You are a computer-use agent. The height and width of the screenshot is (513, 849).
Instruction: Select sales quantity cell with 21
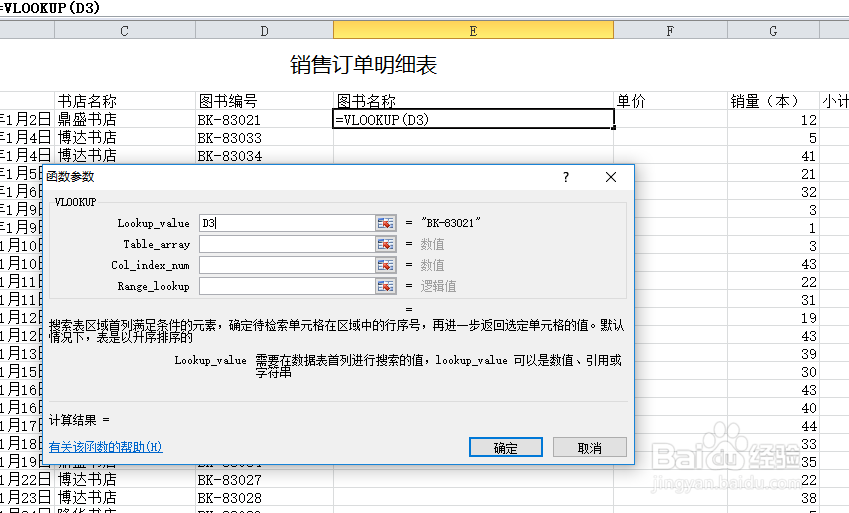coord(773,174)
